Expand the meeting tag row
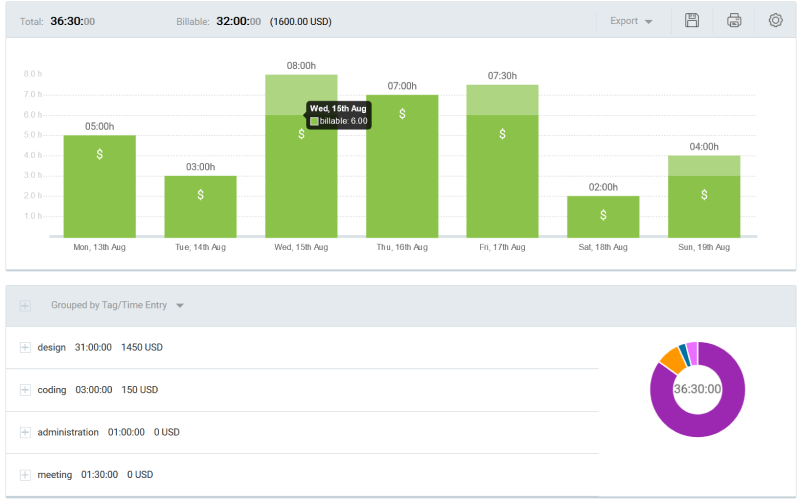Screen dimensions: 800x502 [25, 475]
